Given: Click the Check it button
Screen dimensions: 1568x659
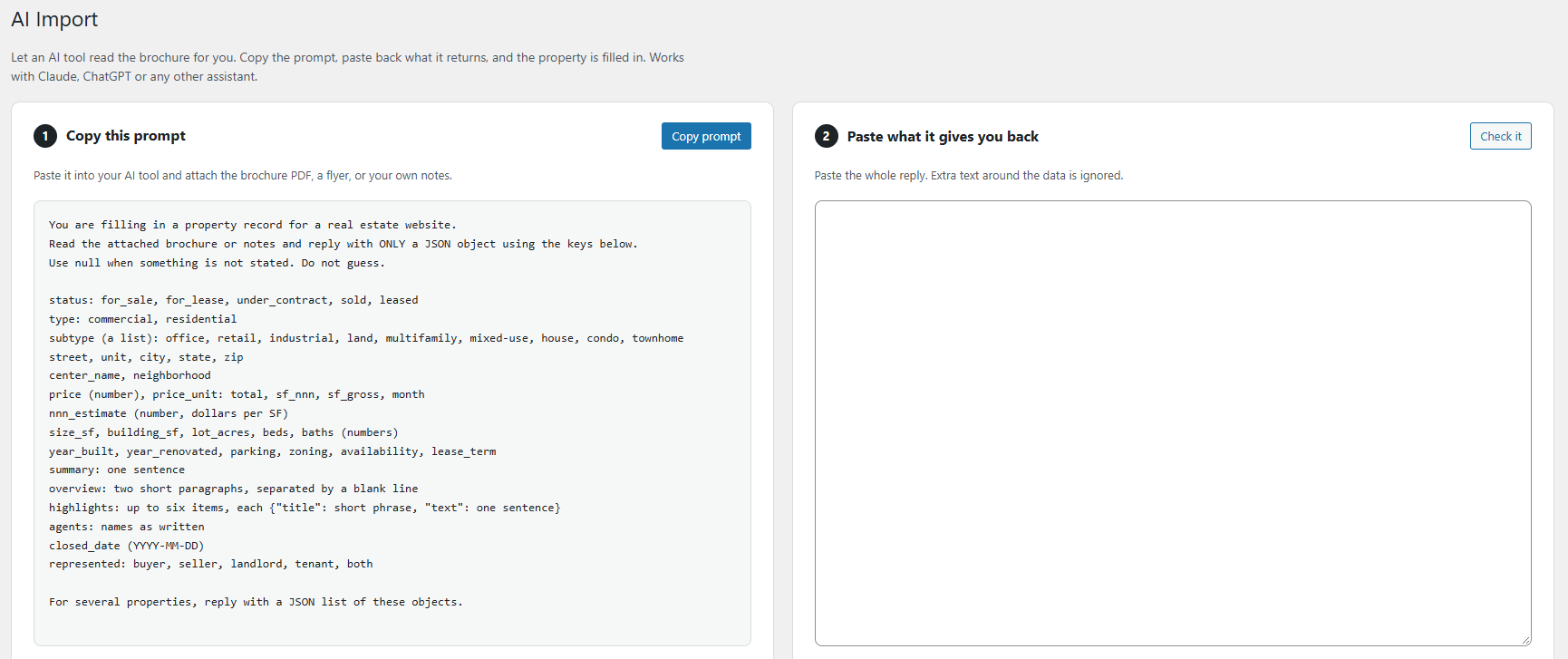Looking at the screenshot, I should [x=1501, y=136].
